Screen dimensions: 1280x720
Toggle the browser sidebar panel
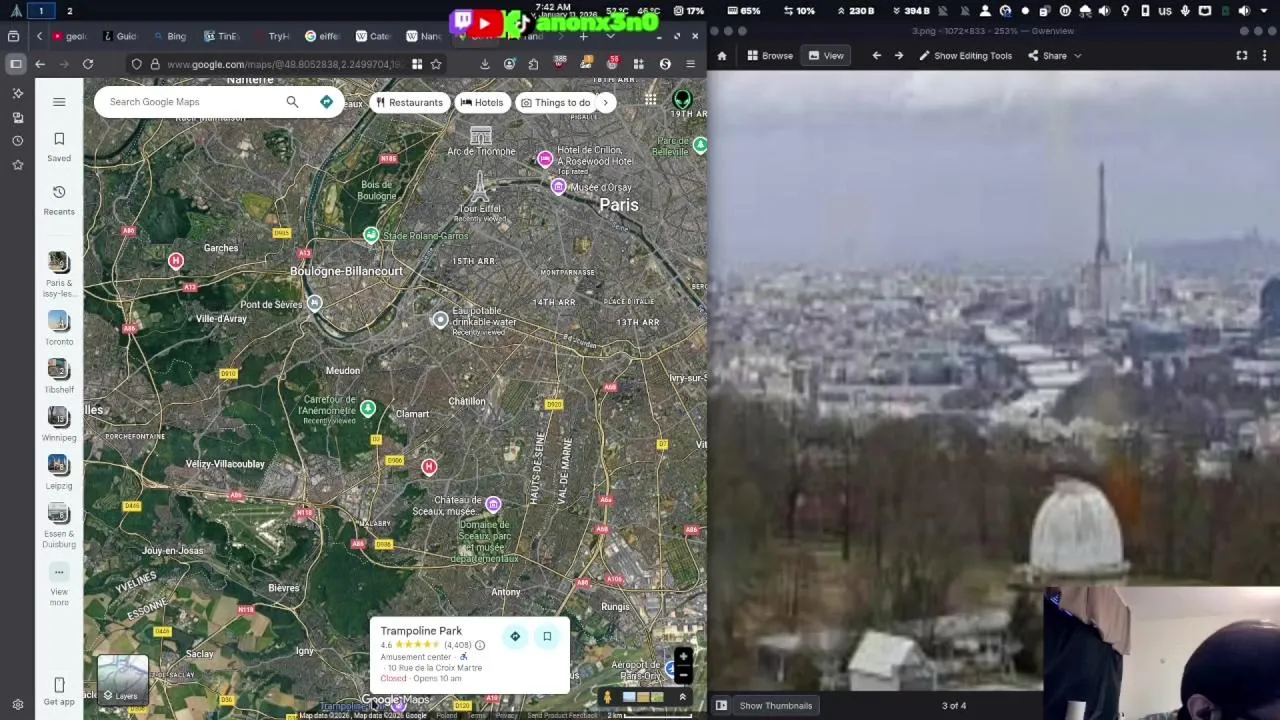pyautogui.click(x=16, y=64)
